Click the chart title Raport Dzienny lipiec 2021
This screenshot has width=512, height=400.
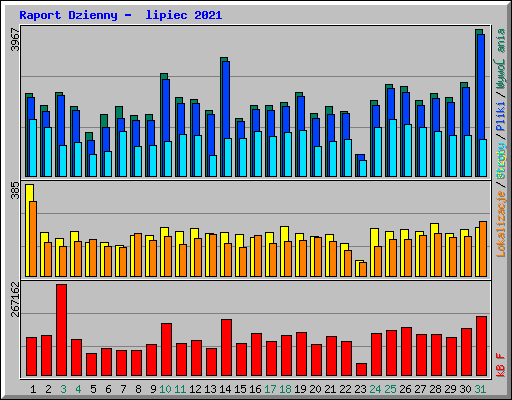click(x=121, y=15)
